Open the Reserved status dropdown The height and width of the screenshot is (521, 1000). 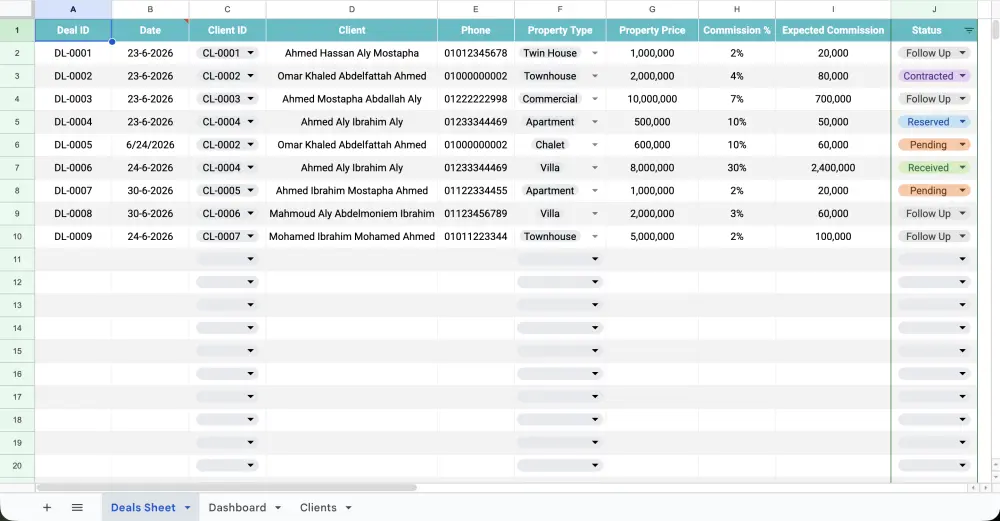pos(962,122)
